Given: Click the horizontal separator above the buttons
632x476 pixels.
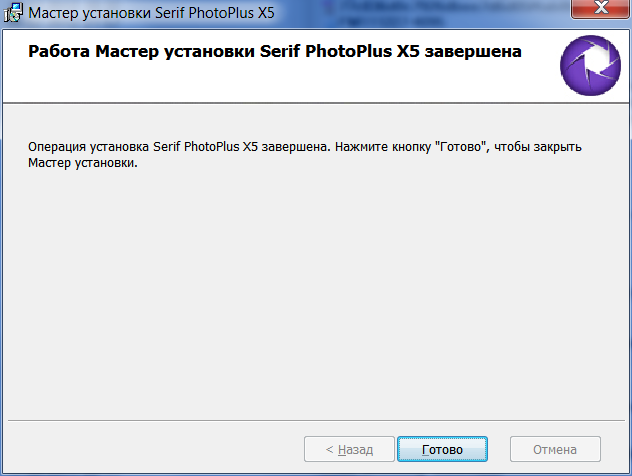Looking at the screenshot, I should (316, 420).
